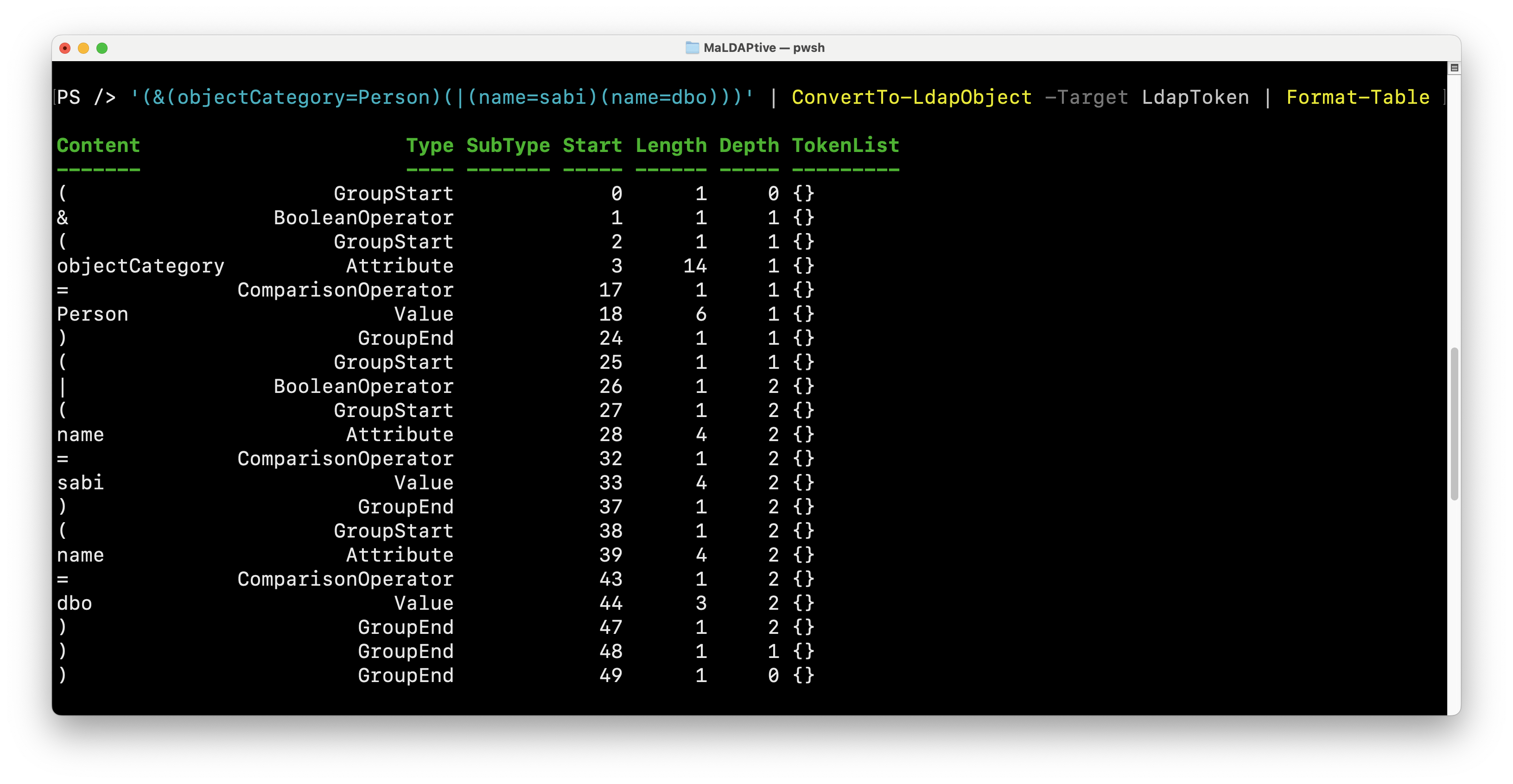The width and height of the screenshot is (1513, 784).
Task: Click ComparisonOperator in the Start 32 row
Action: [345, 459]
